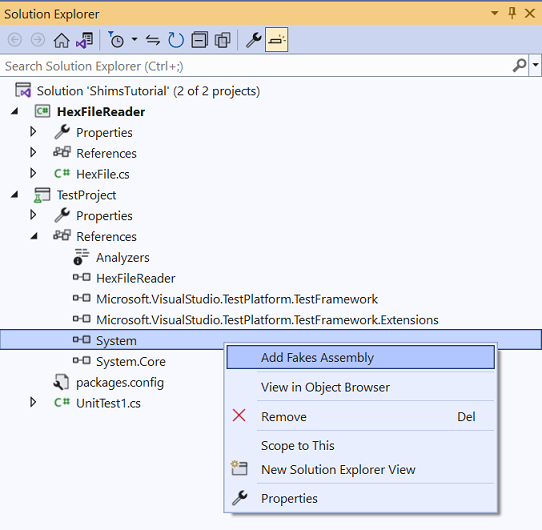Click wrench icon of HexFileReader Properties
Screen dimensions: 542x530
[x=62, y=132]
